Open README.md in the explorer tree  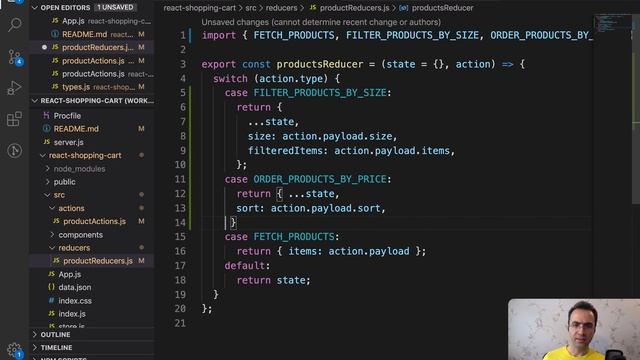76,129
